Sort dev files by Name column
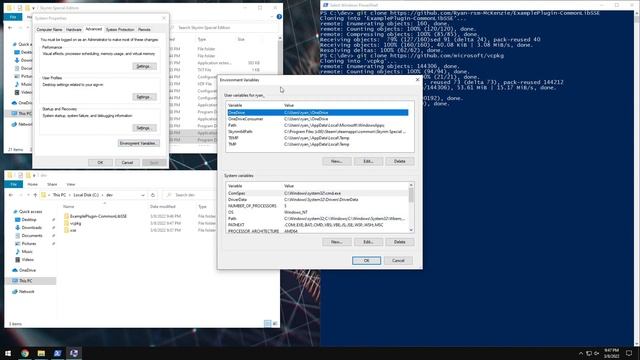Viewport: 640px width, 360px height. point(69,207)
